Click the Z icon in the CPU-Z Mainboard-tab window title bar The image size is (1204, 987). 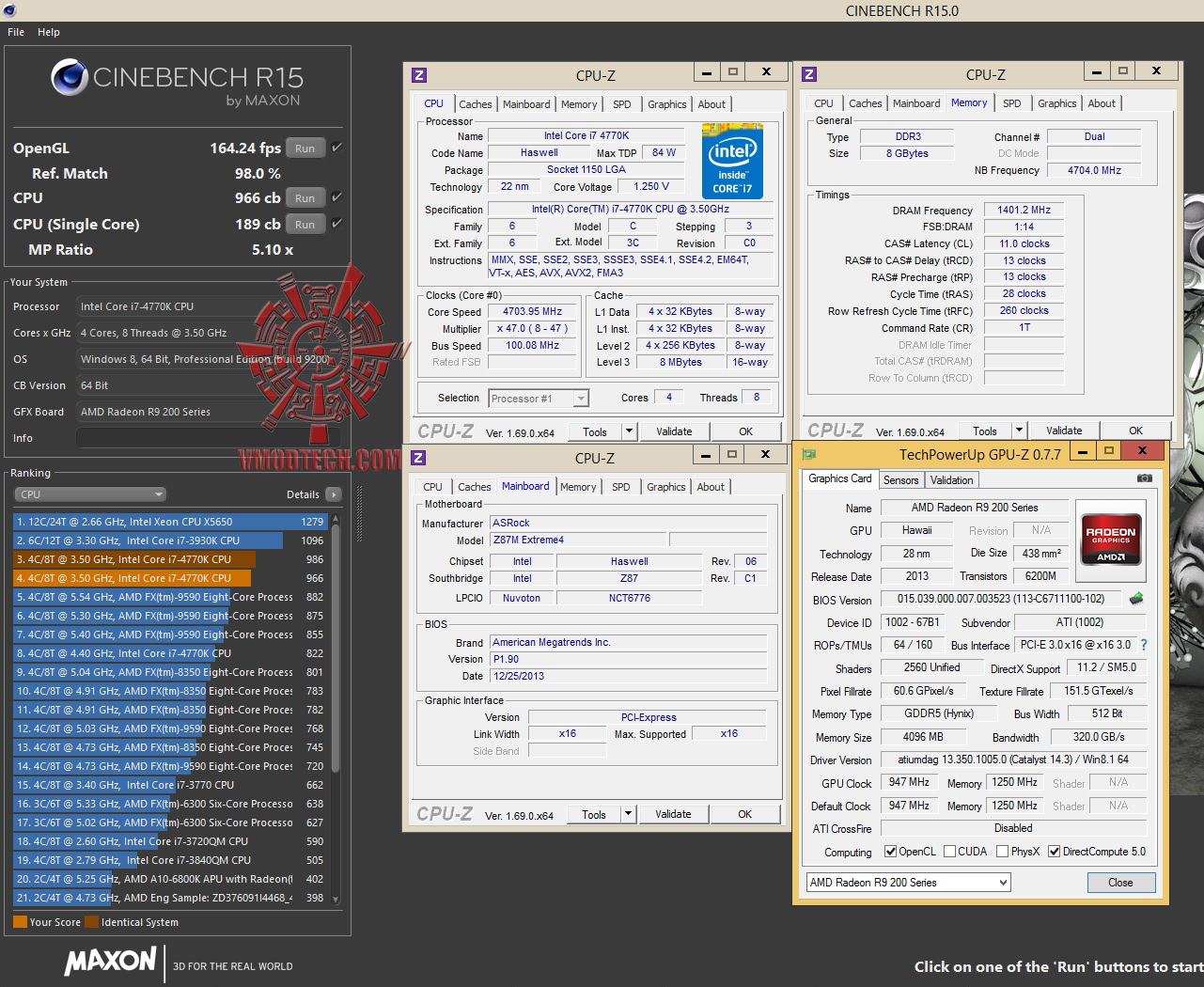(418, 458)
